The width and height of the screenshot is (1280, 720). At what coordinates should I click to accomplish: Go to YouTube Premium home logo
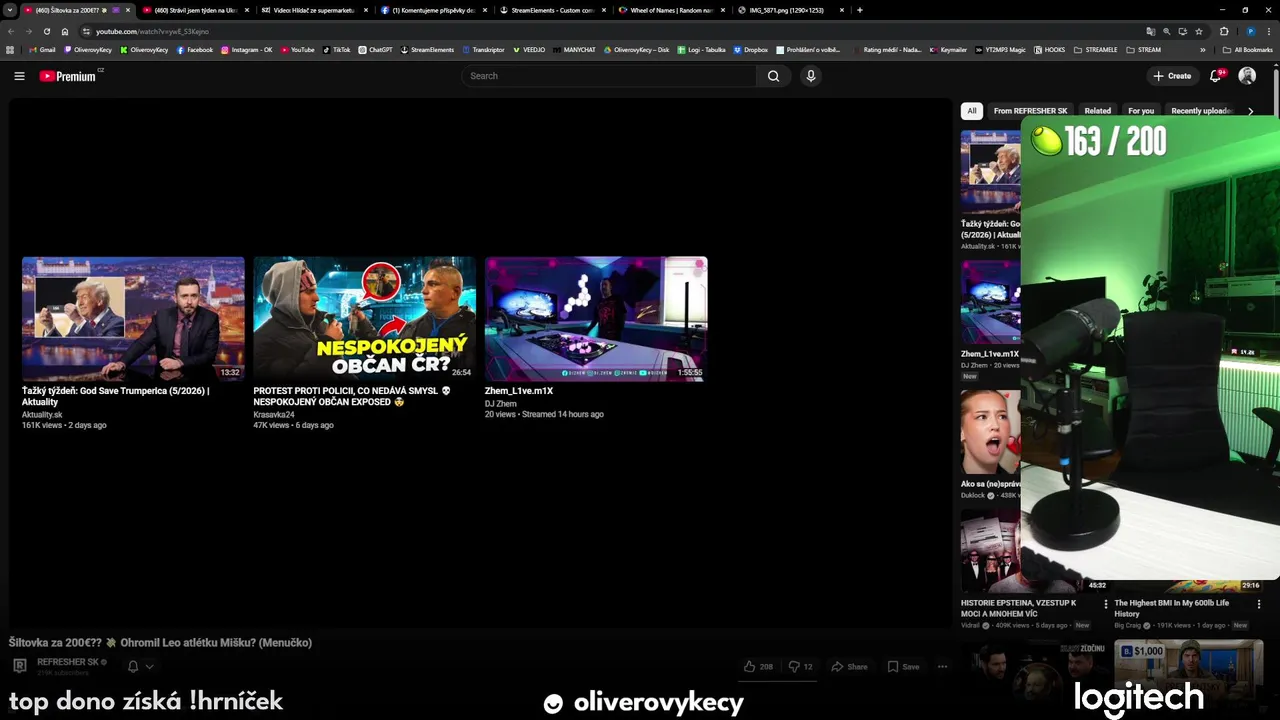pyautogui.click(x=70, y=76)
